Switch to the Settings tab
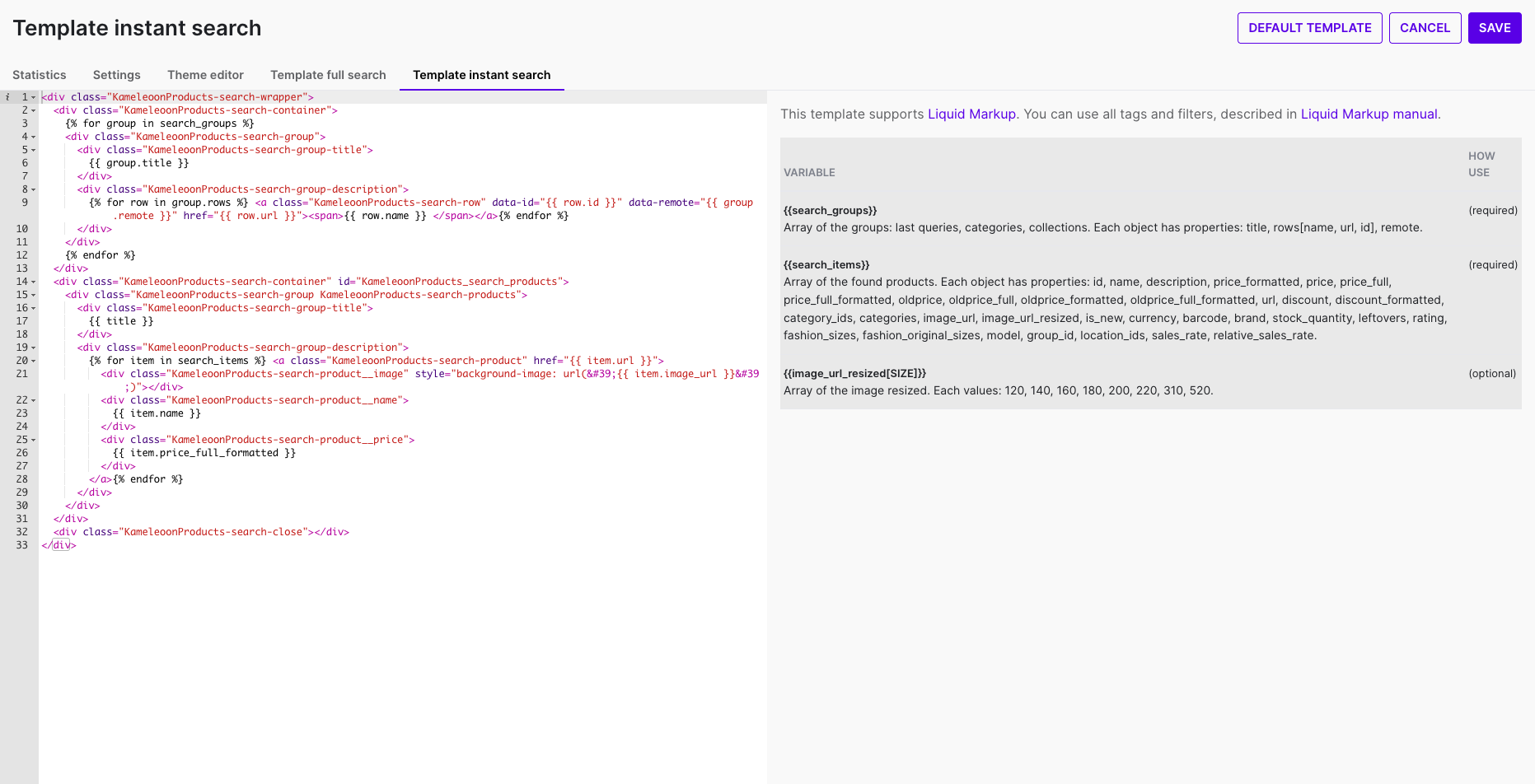 click(116, 75)
